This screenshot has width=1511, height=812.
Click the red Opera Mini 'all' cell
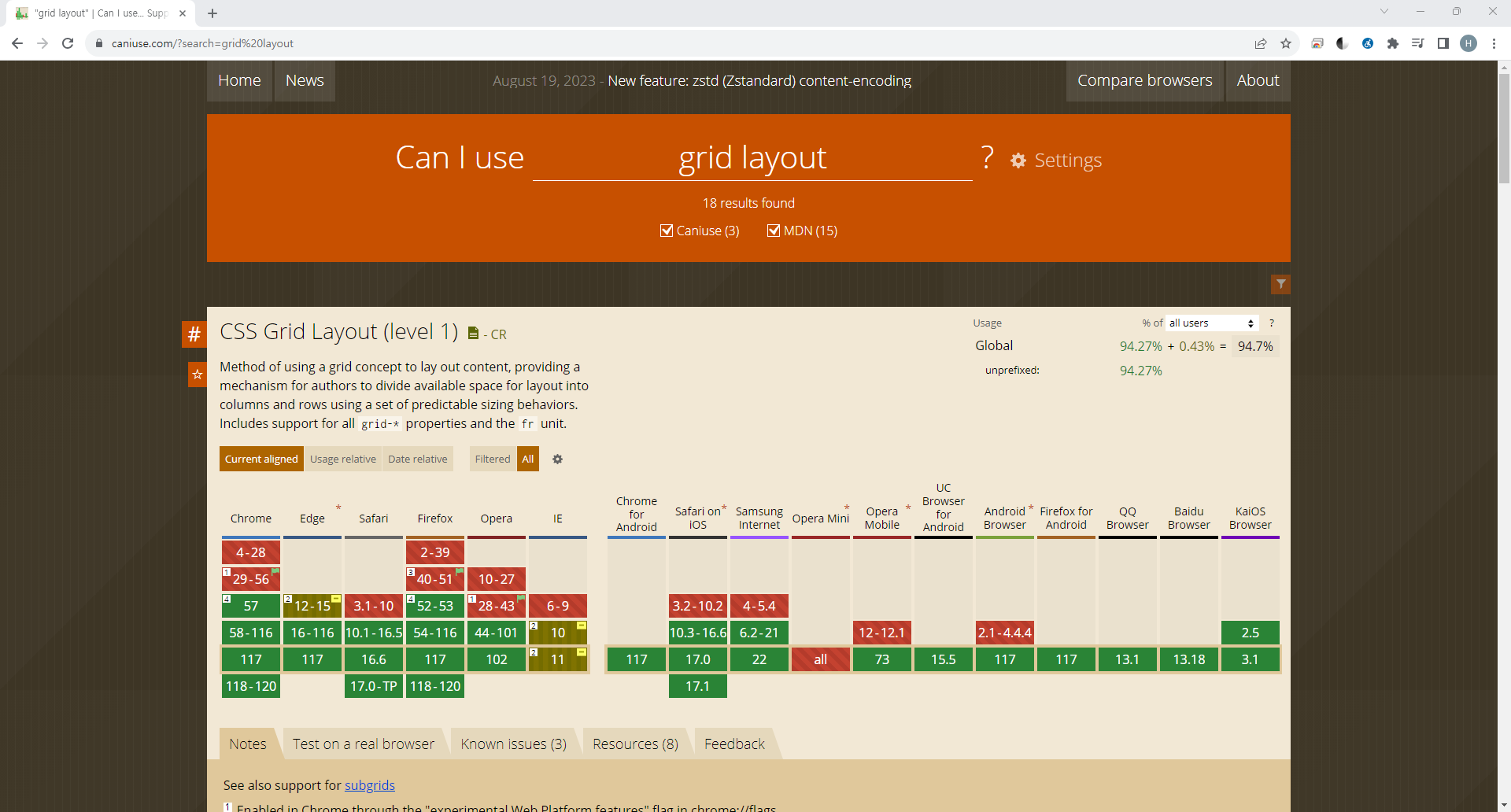coord(821,659)
